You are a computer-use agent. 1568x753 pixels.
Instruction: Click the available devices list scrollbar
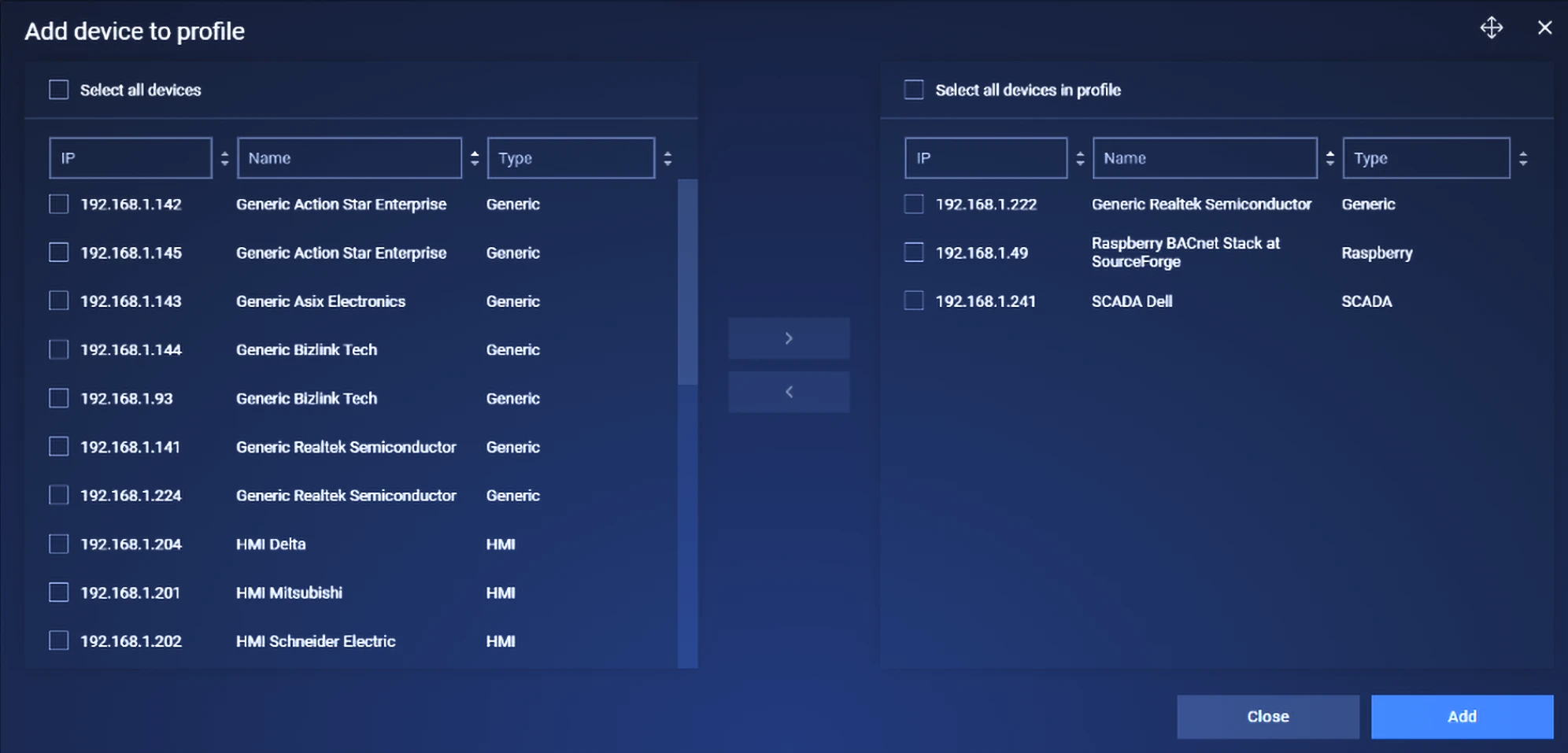tap(687, 283)
